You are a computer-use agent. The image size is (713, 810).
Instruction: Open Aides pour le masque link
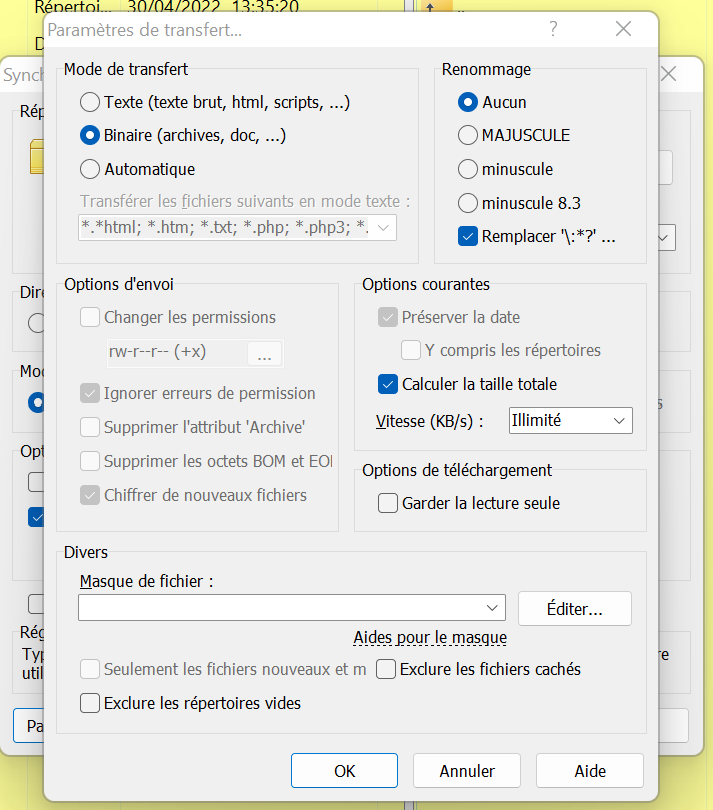coord(430,638)
